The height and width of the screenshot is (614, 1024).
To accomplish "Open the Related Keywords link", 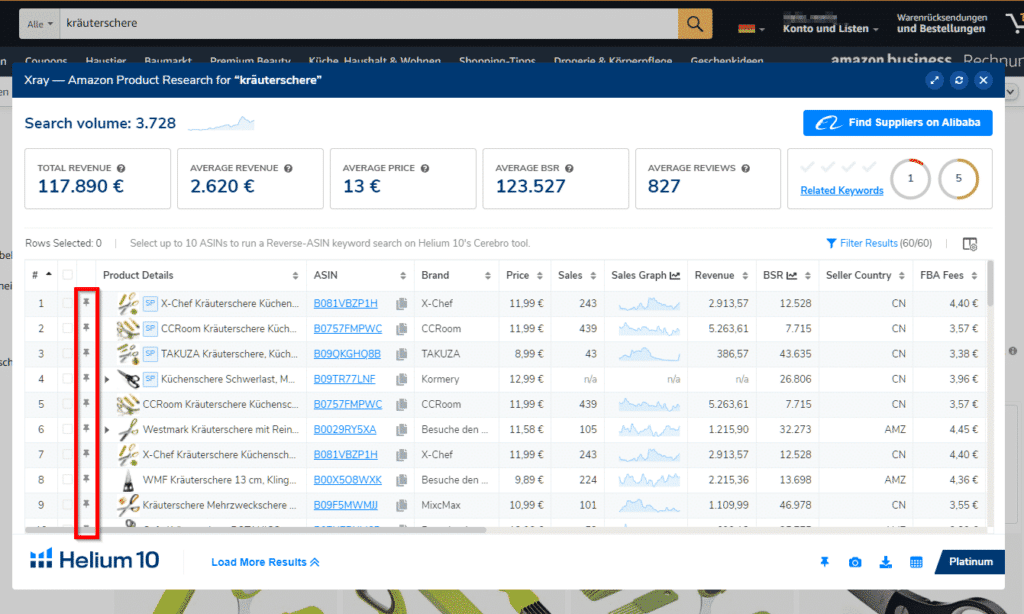I will (x=842, y=190).
